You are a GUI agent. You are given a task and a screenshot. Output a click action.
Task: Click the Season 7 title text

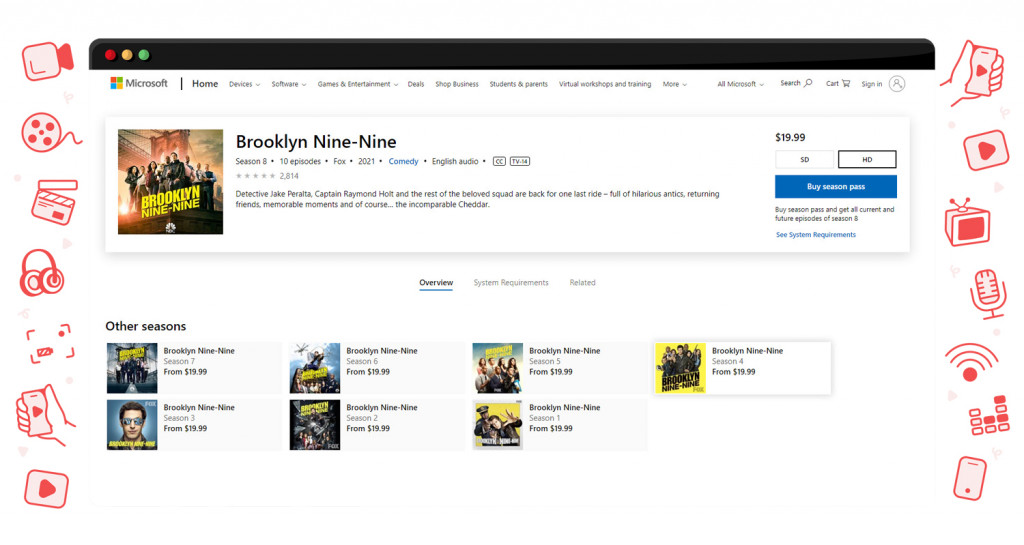tap(199, 351)
